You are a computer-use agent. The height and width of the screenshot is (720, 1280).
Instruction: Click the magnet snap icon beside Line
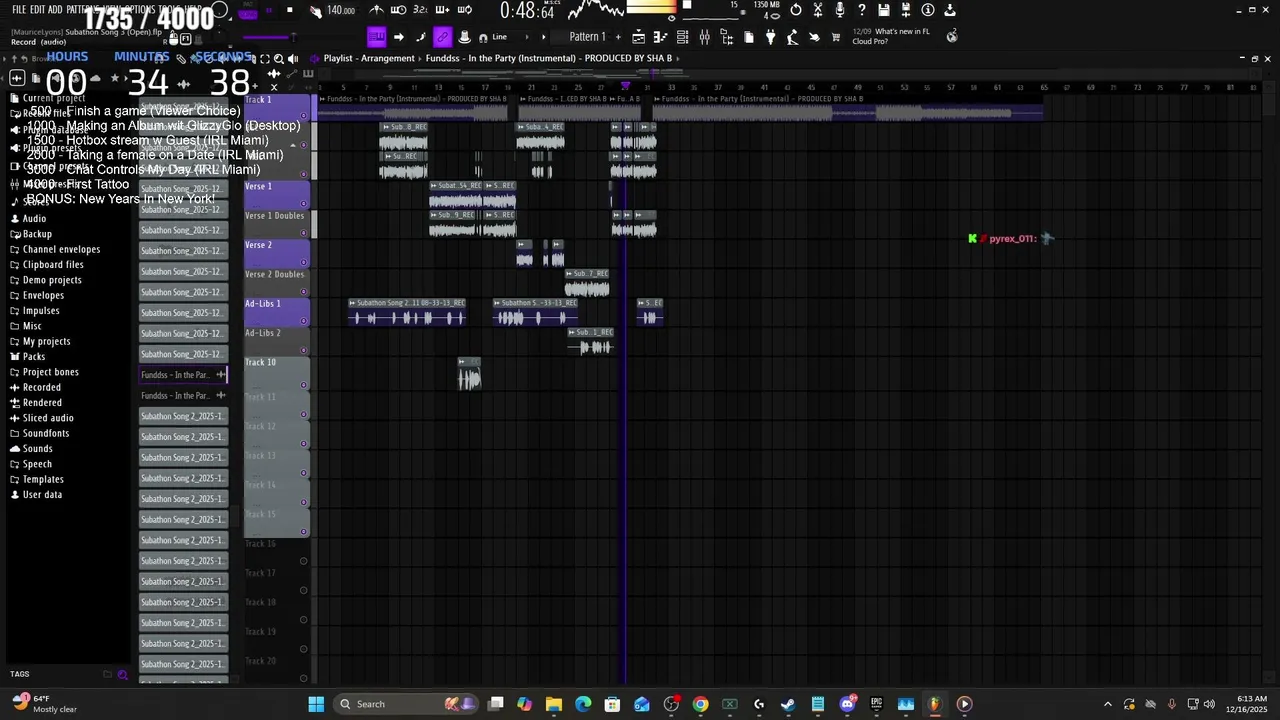click(x=482, y=37)
